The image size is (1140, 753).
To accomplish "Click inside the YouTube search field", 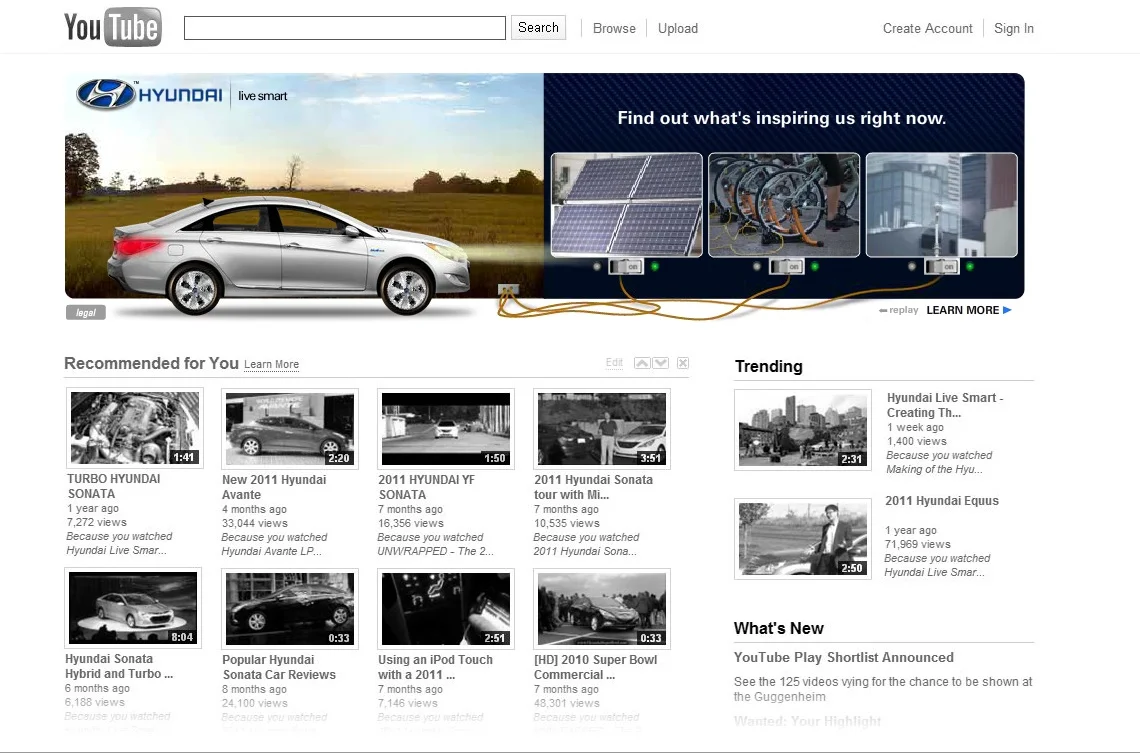I will pos(345,28).
